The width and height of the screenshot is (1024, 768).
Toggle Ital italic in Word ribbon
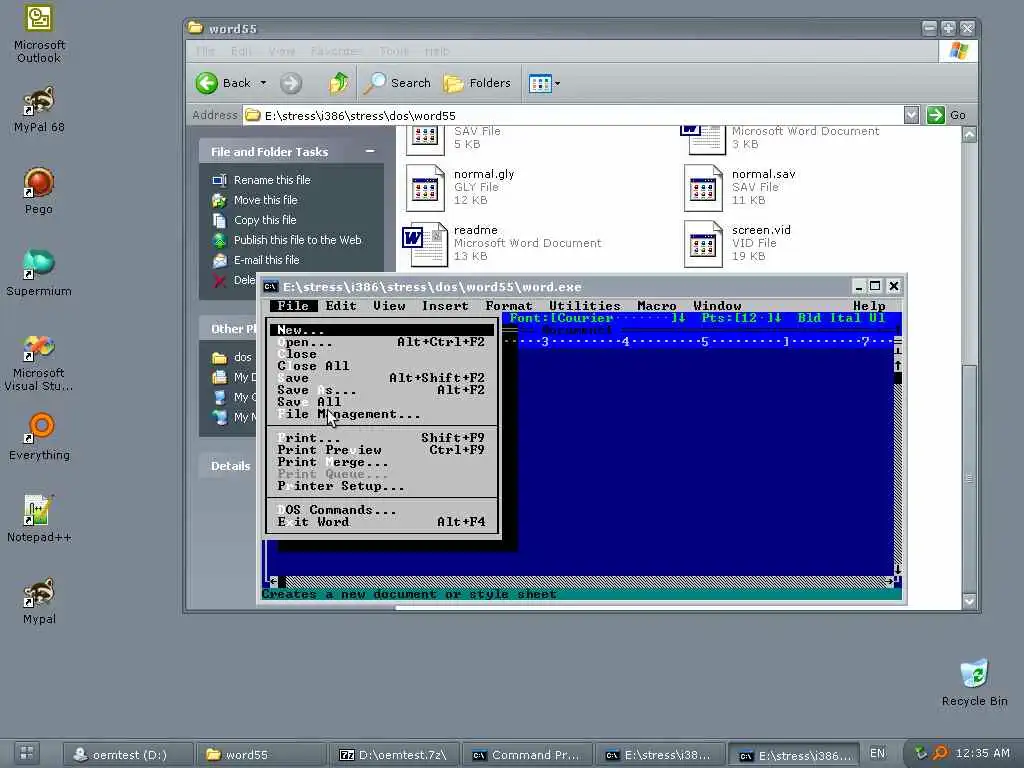click(845, 318)
